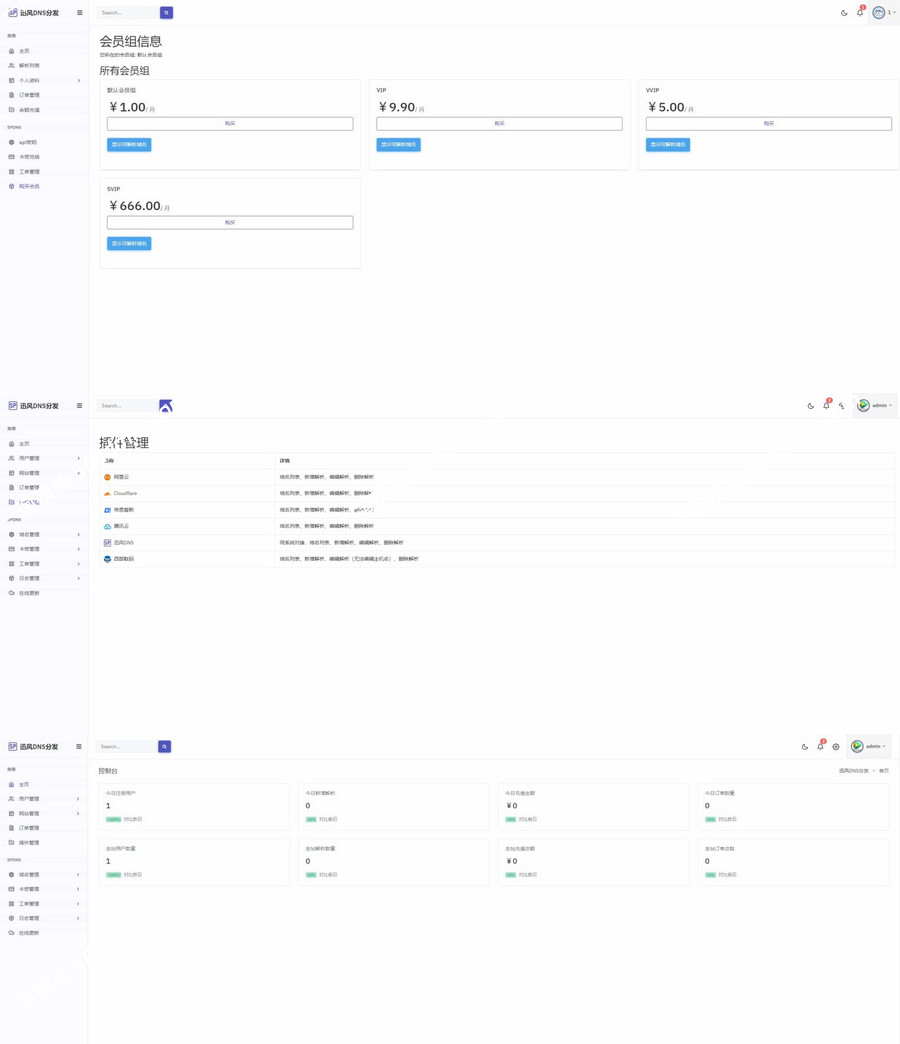The width and height of the screenshot is (900, 1044).
Task: Click the 西部数码 plugin logo
Action: pos(107,559)
